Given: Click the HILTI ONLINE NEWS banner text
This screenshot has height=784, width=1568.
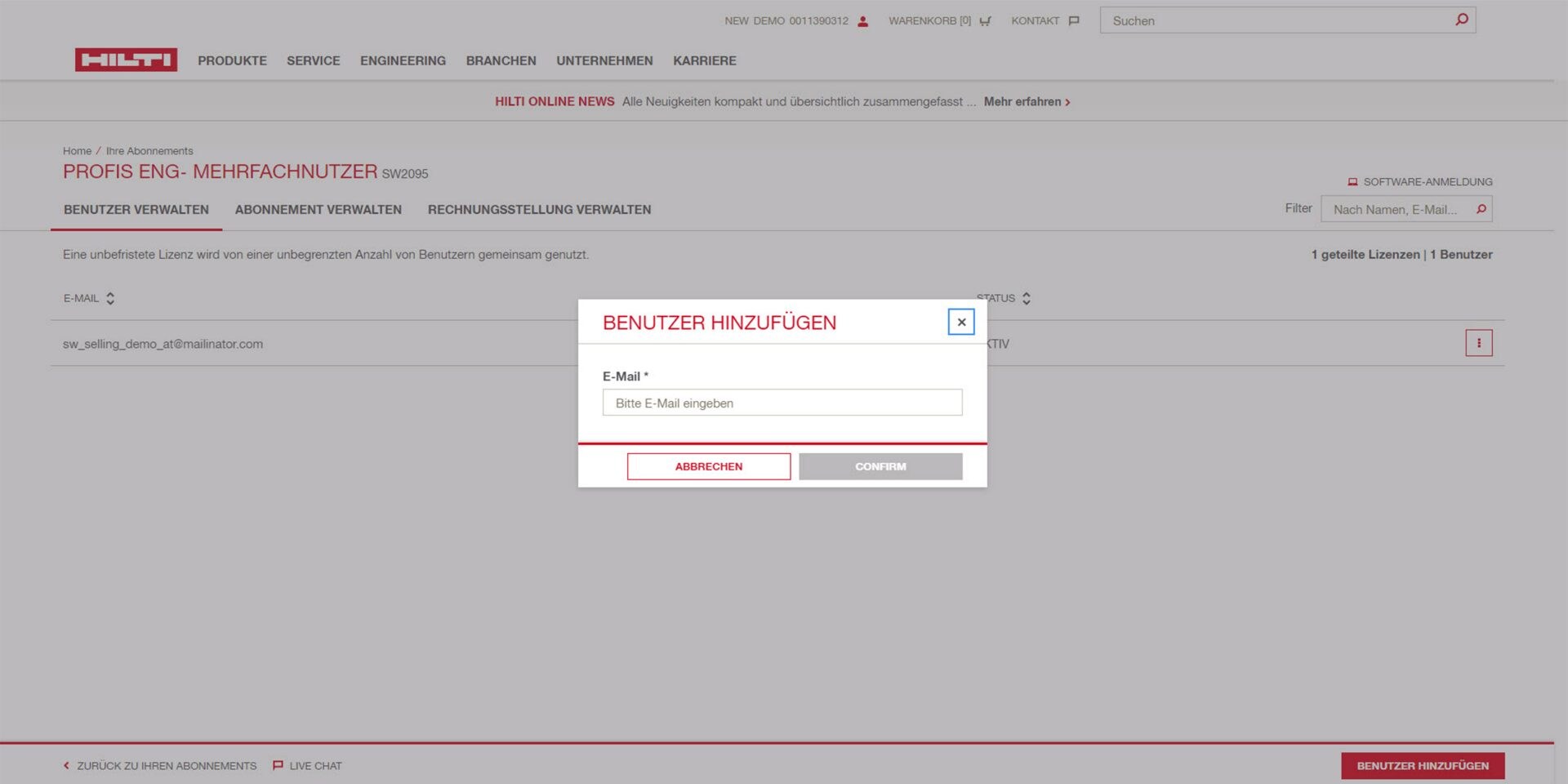Looking at the screenshot, I should 555,102.
